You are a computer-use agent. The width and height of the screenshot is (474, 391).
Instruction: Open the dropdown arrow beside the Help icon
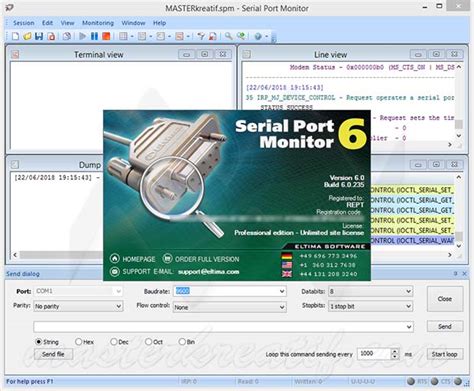(x=266, y=36)
